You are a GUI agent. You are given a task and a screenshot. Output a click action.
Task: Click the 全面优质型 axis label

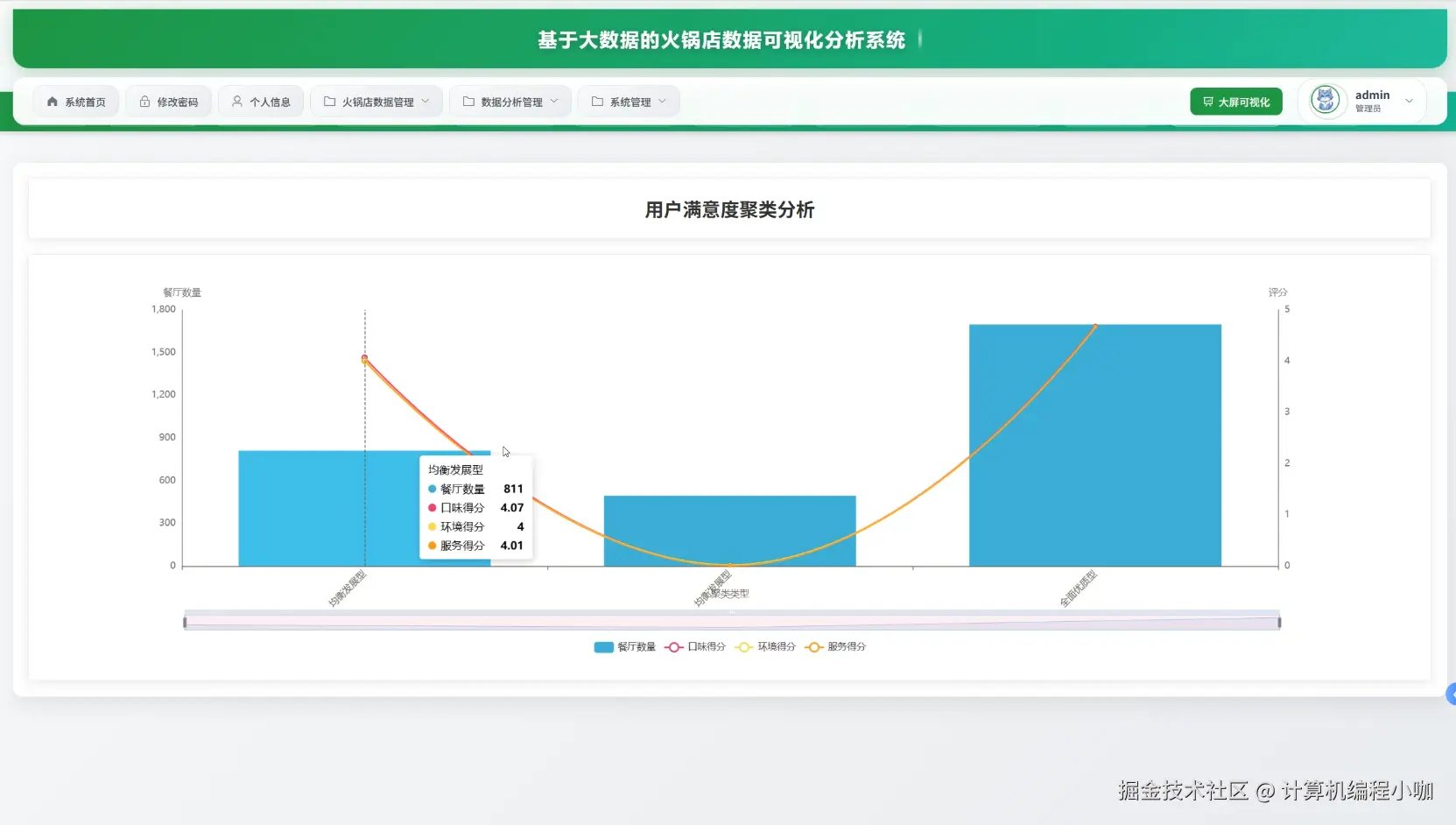coord(1079,589)
